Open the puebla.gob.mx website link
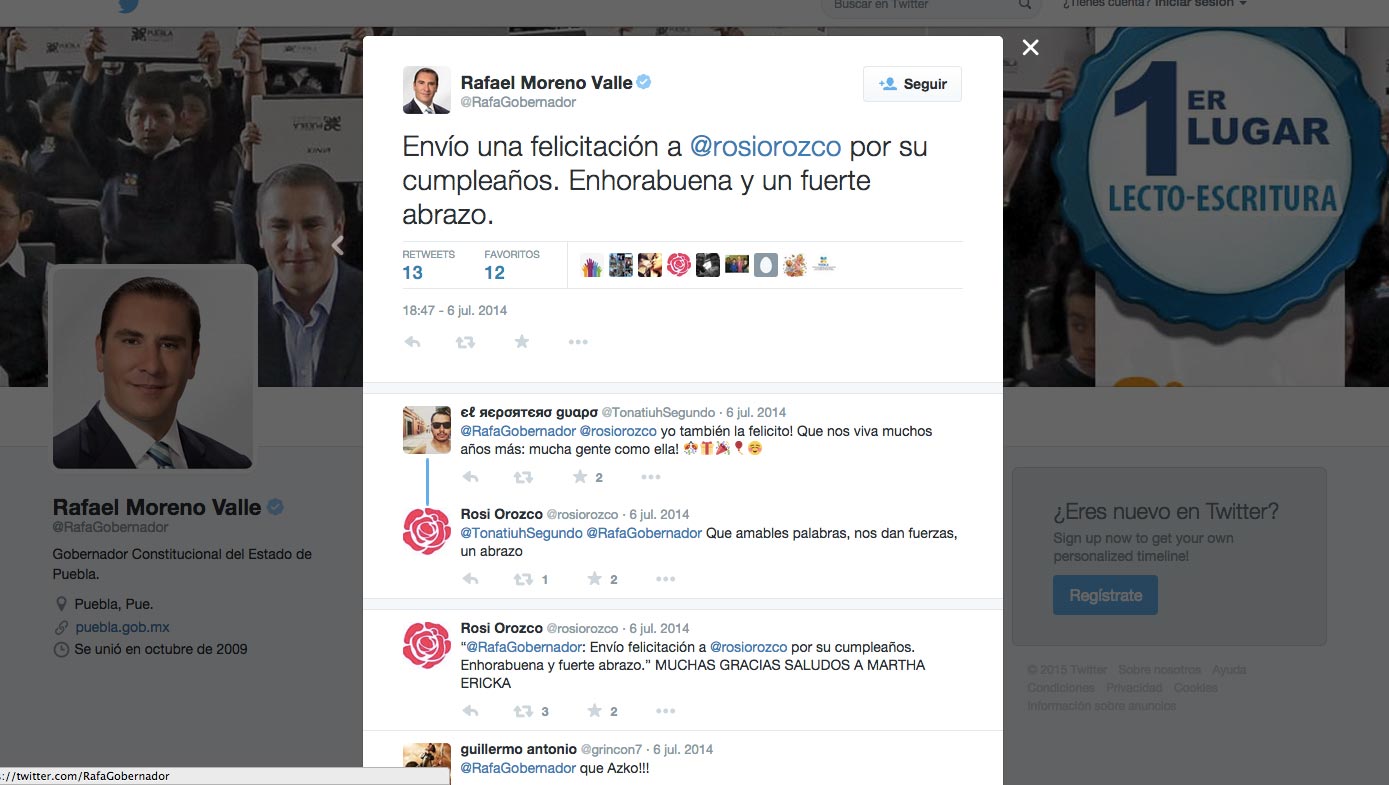Image resolution: width=1389 pixels, height=785 pixels. 122,627
